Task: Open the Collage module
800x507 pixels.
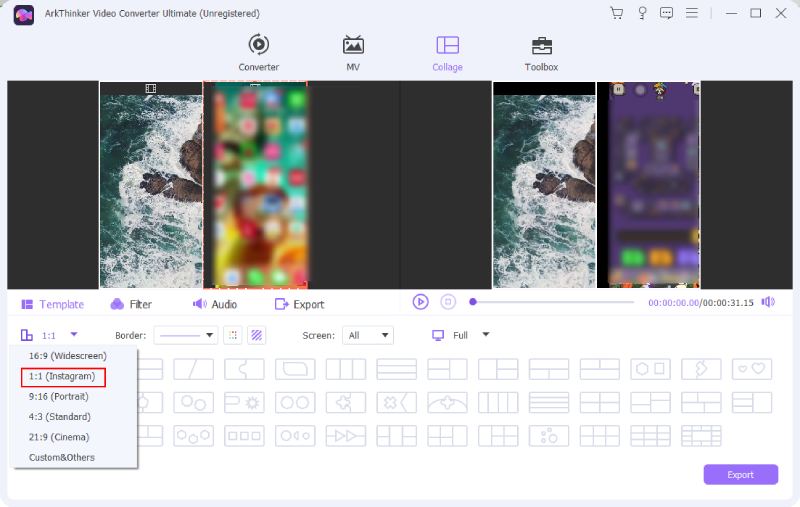Action: [x=447, y=53]
